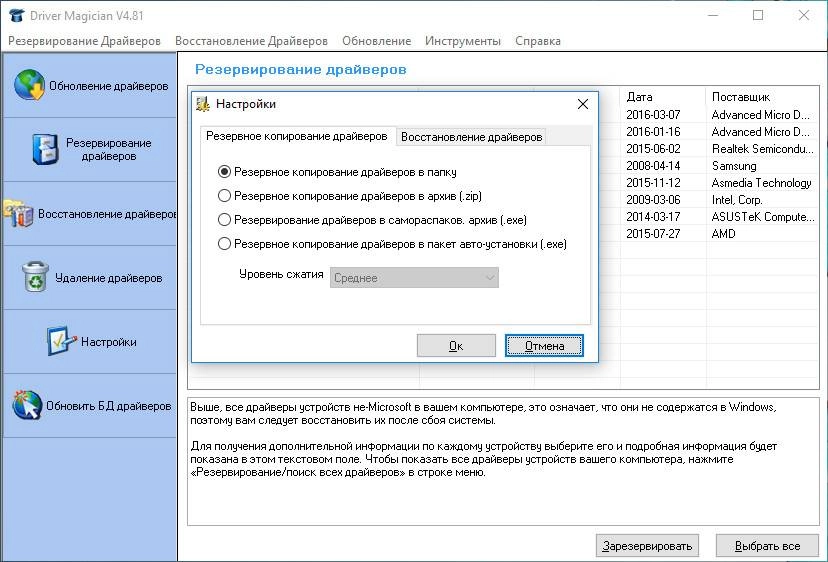
Task: Select the Intel, Corp. vendor row
Action: [737, 200]
